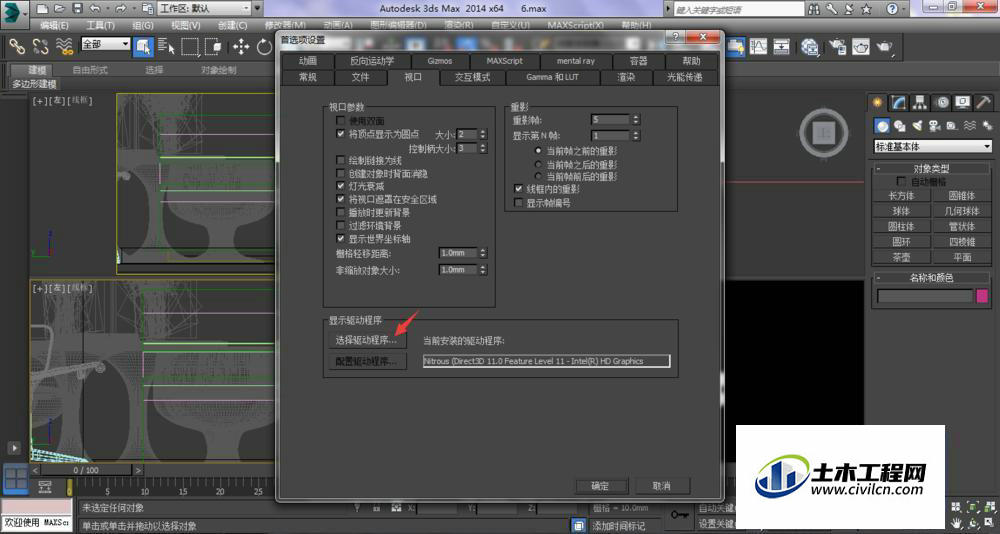Switch to the 渲染 preferences tab
The image size is (1000, 534).
626,77
